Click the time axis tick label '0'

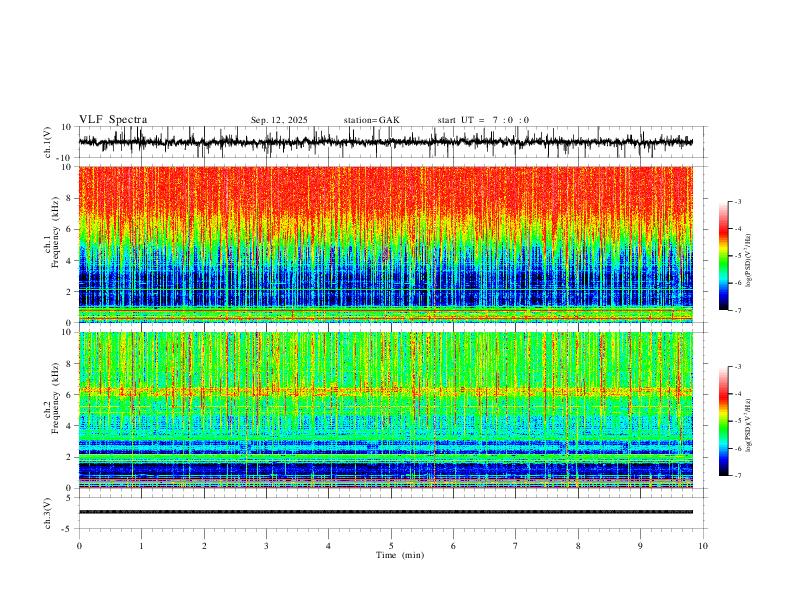pyautogui.click(x=79, y=546)
